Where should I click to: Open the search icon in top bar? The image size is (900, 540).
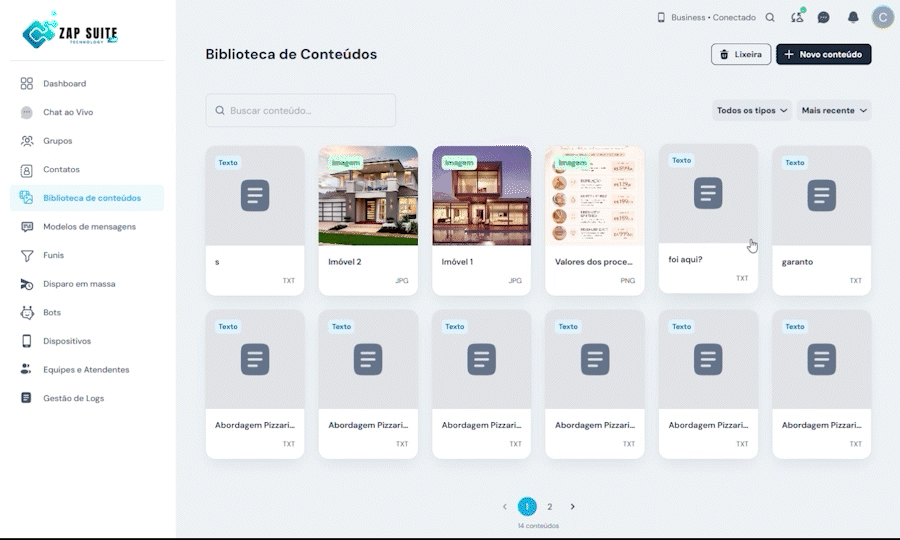(770, 18)
